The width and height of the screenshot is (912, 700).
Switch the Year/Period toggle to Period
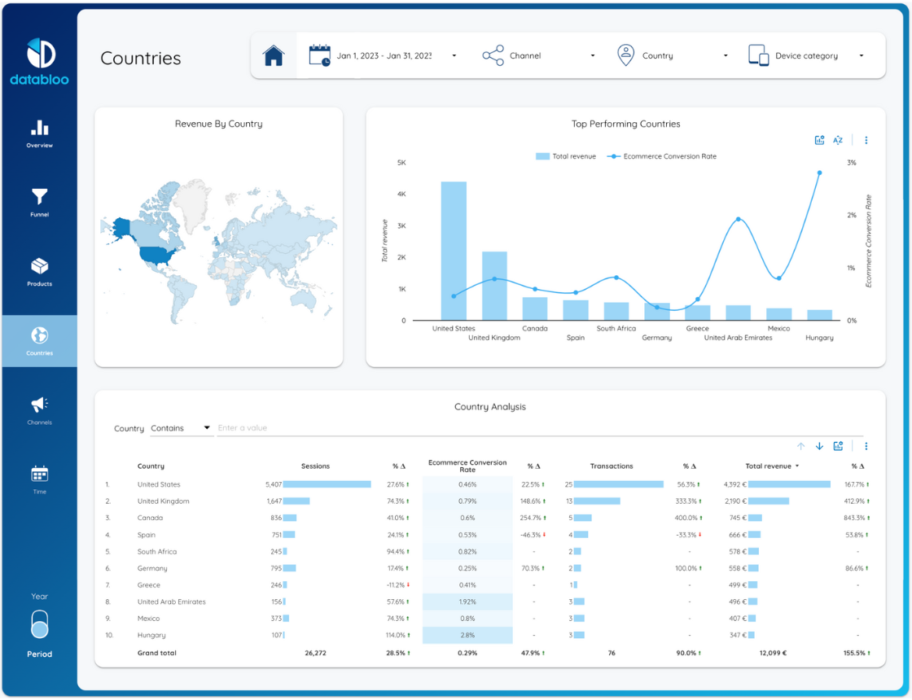39,625
